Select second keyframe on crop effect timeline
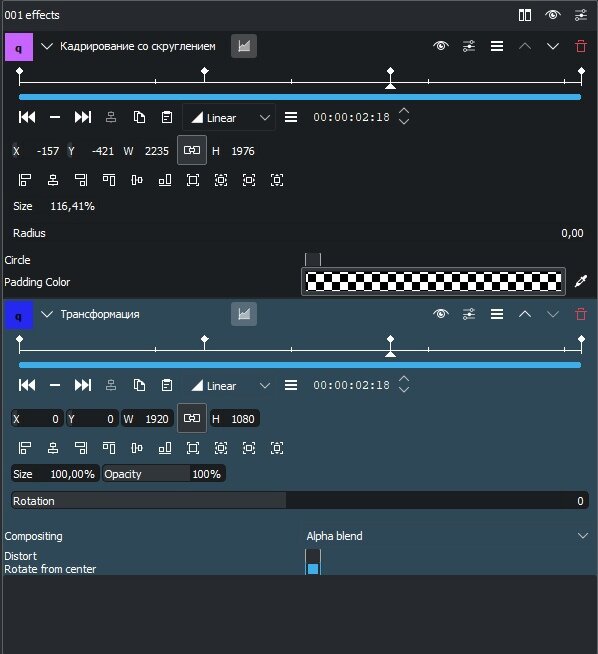598x654 pixels. 205,71
